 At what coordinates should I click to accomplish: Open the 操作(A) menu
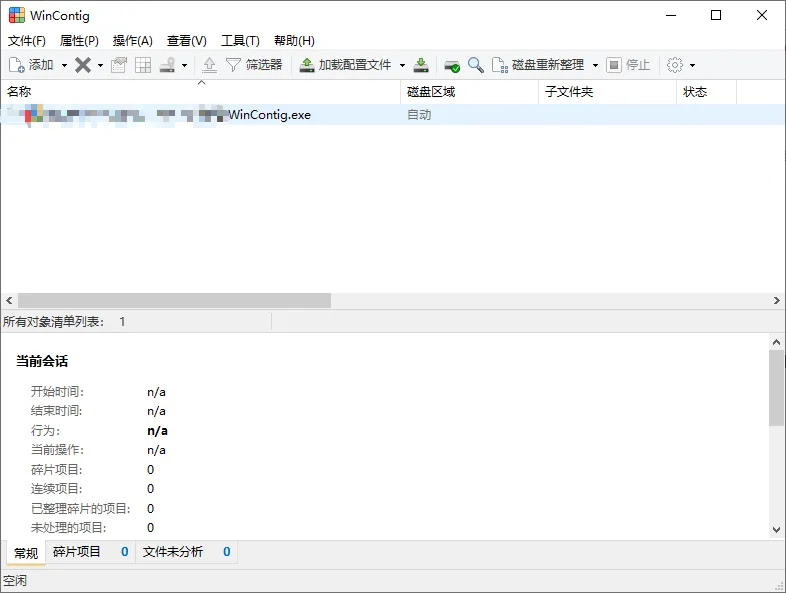[133, 41]
